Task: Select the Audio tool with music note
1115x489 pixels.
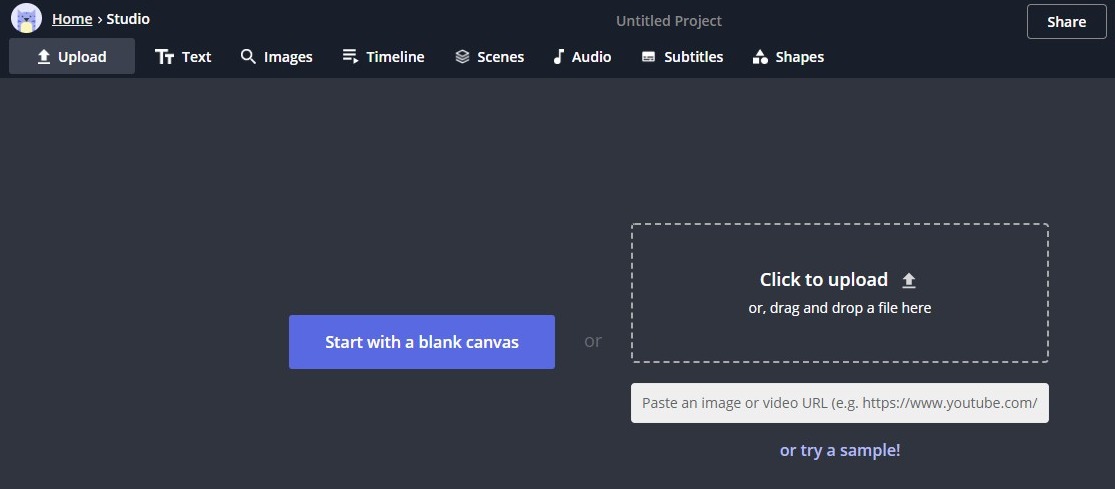Action: (581, 57)
